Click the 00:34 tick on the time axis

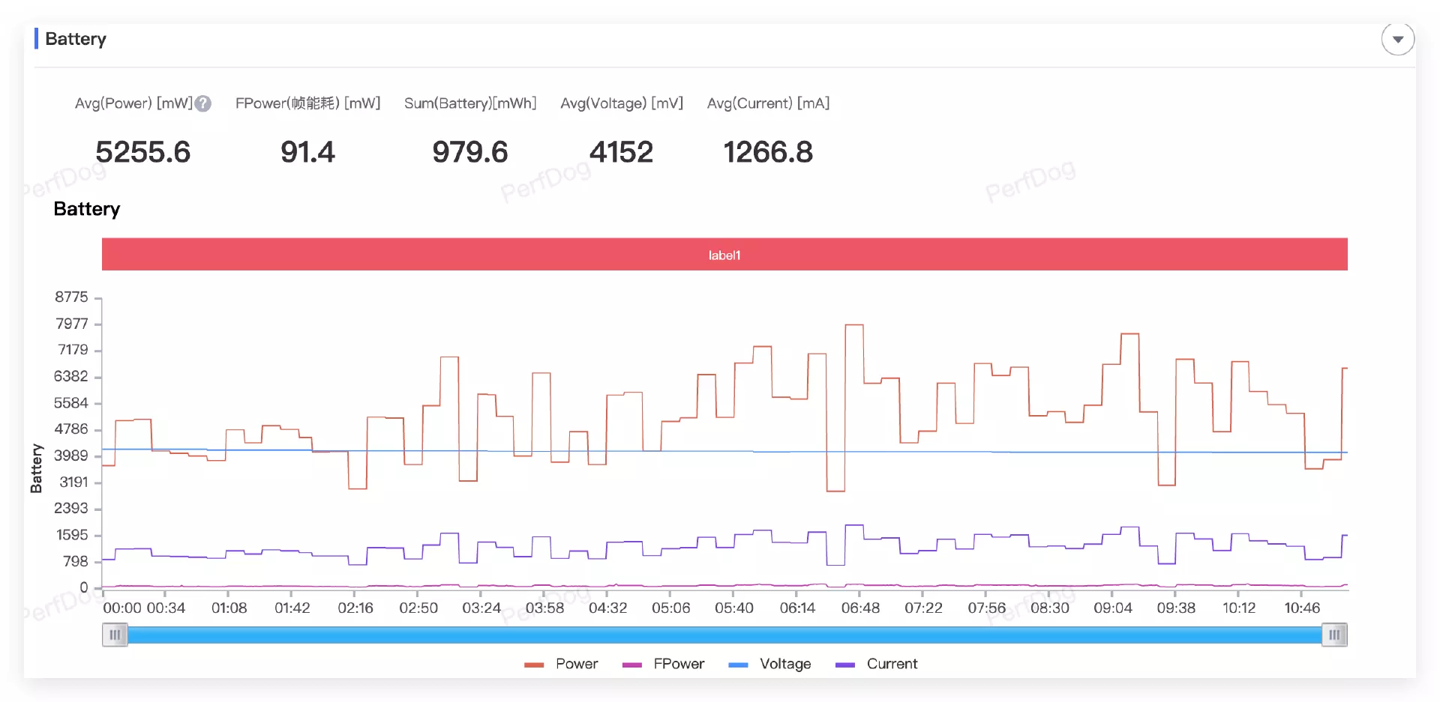click(166, 608)
